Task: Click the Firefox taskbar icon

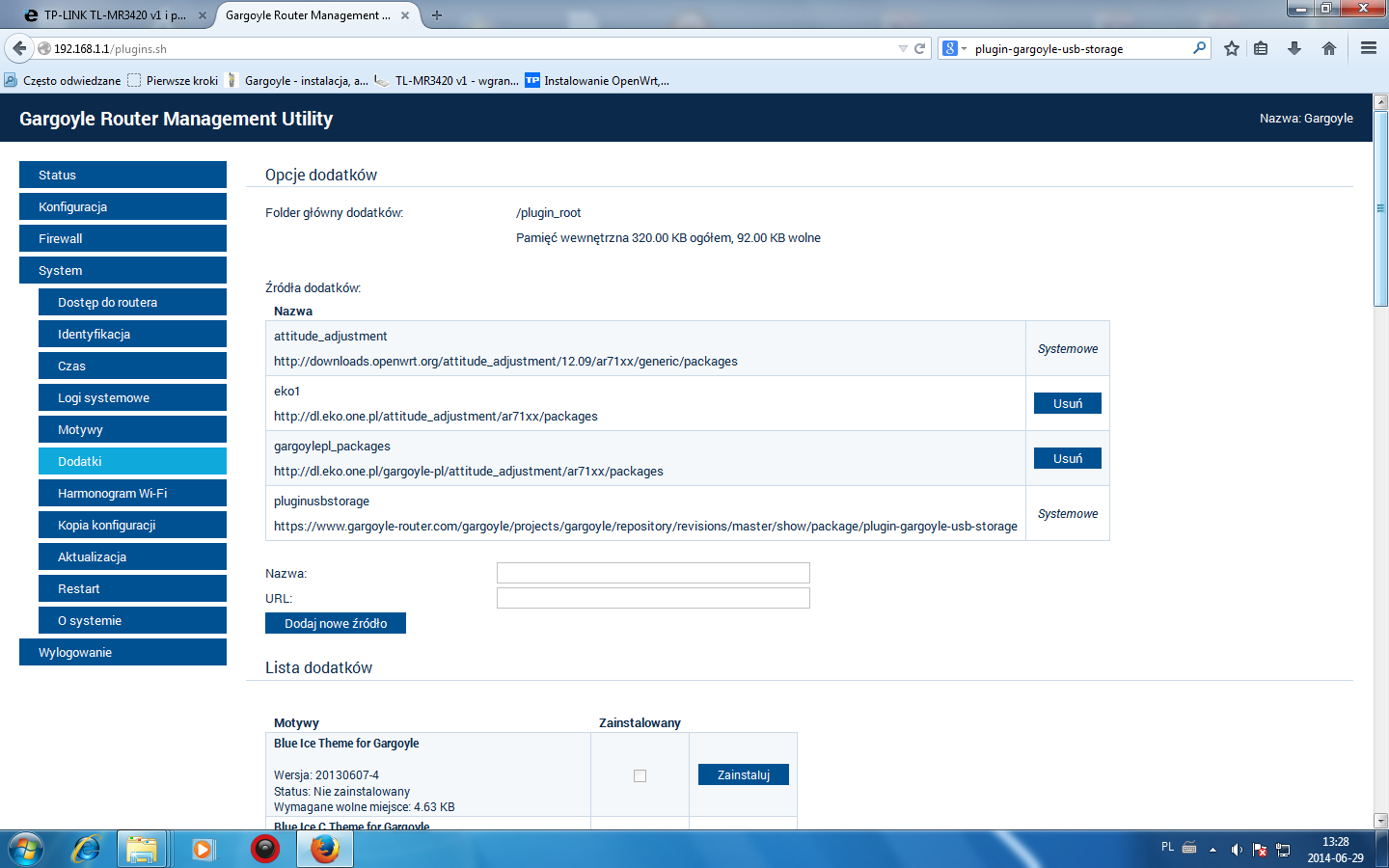Action: click(325, 849)
